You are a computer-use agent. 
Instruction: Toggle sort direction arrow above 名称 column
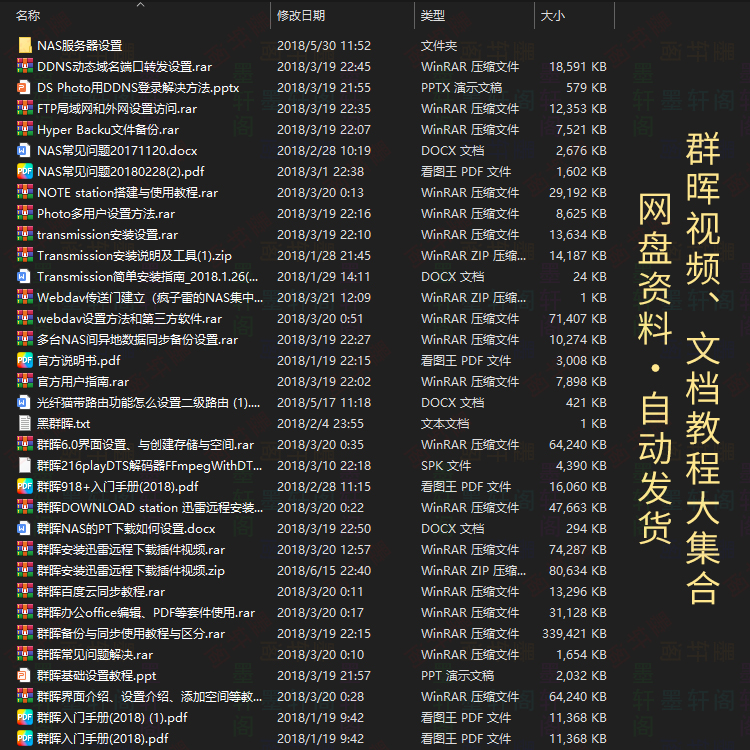pyautogui.click(x=140, y=4)
